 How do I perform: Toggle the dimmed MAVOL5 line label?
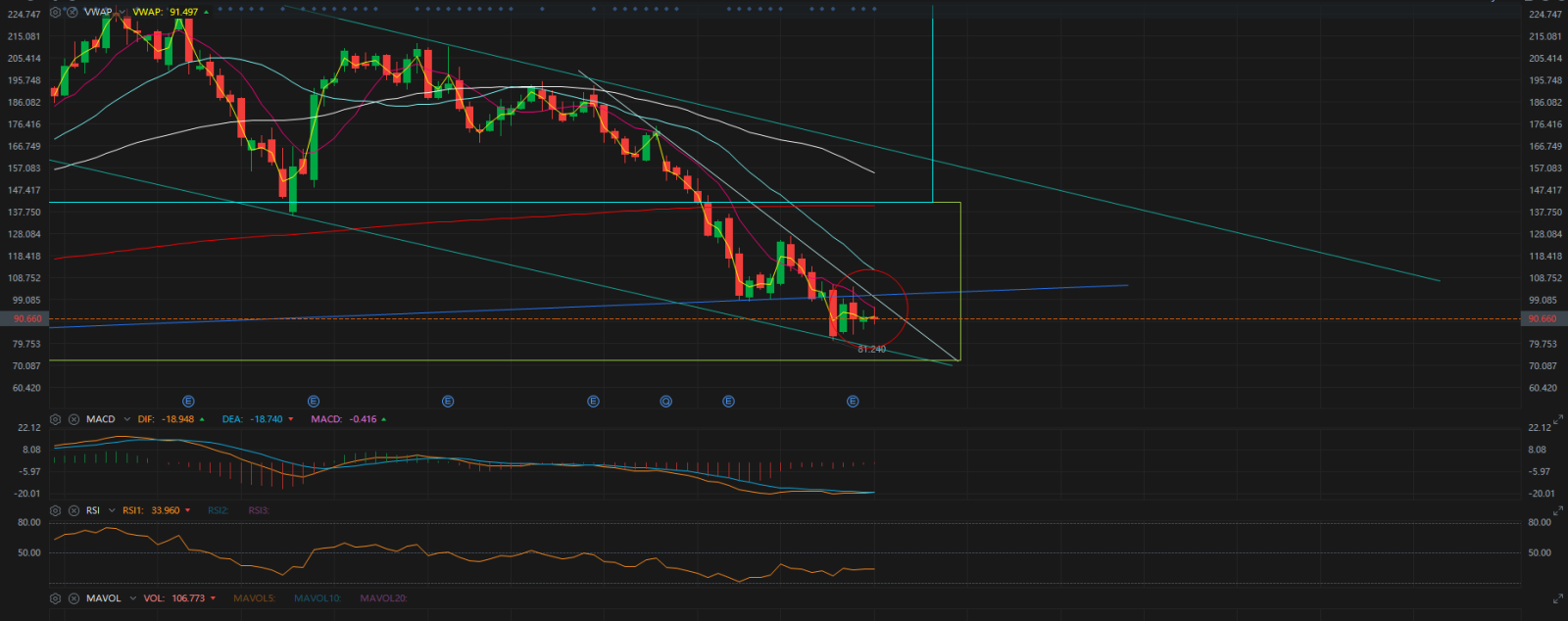coord(254,597)
